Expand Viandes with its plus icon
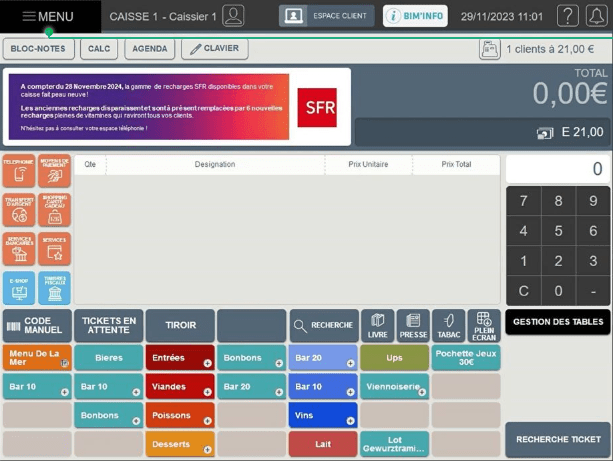Screen dimensions: 613x463 [208, 392]
